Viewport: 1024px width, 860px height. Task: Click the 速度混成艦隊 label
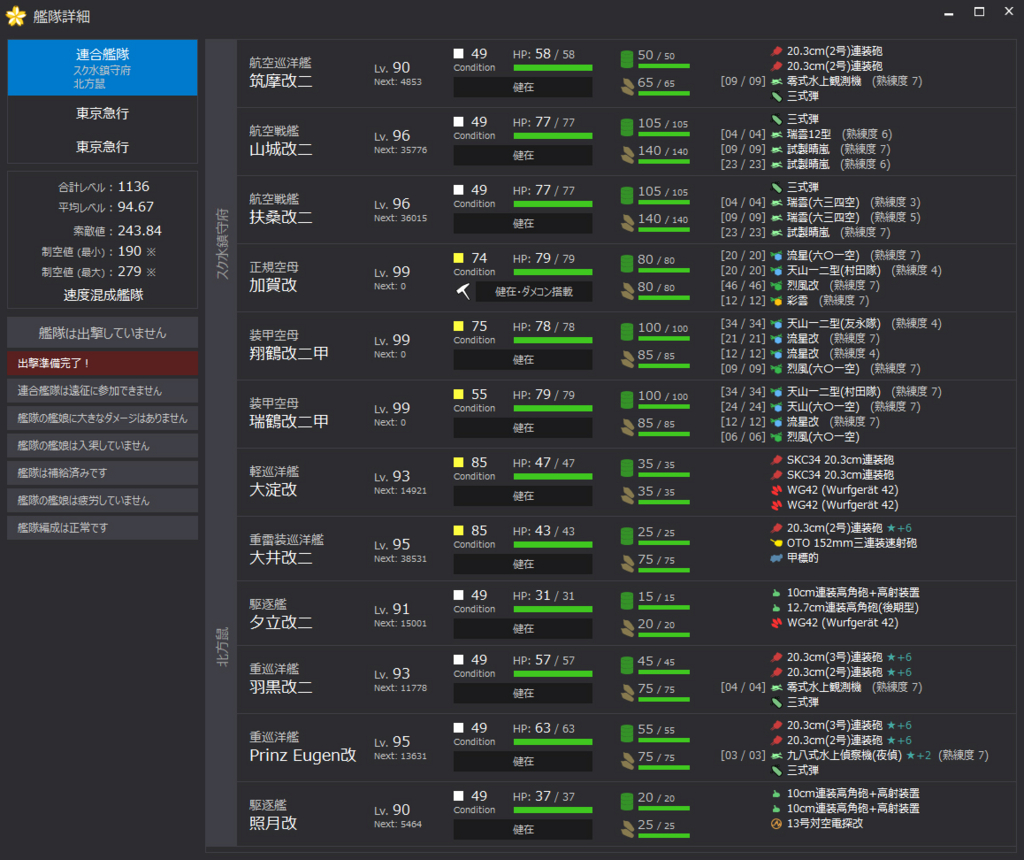click(x=103, y=295)
